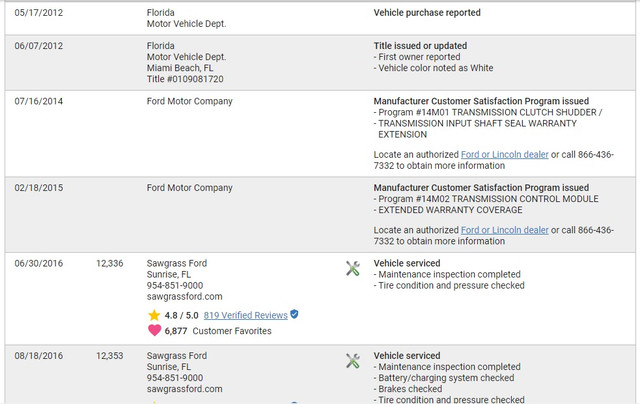
Task: Click the 02/18/2015 date entry
Action: click(x=39, y=188)
